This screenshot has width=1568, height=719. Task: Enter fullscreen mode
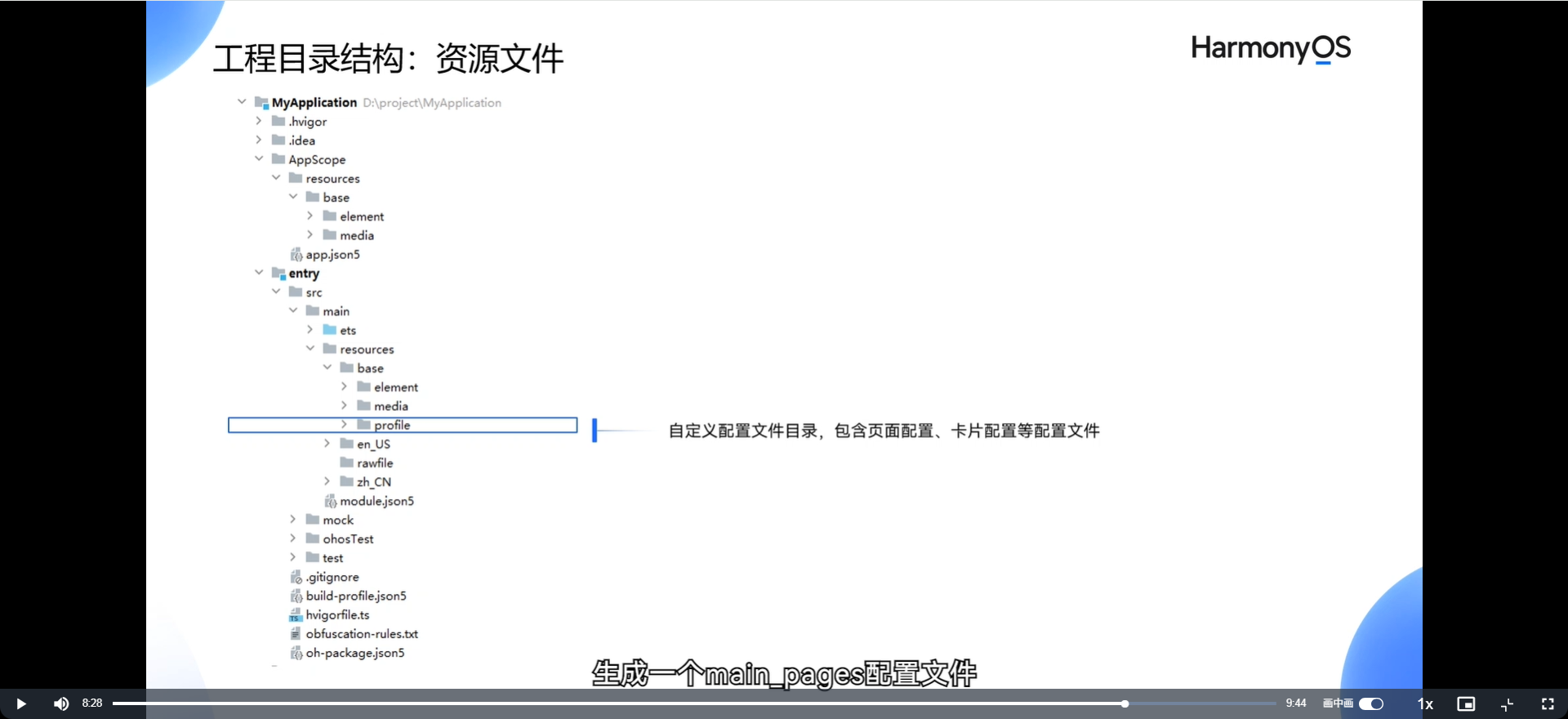[x=1548, y=703]
